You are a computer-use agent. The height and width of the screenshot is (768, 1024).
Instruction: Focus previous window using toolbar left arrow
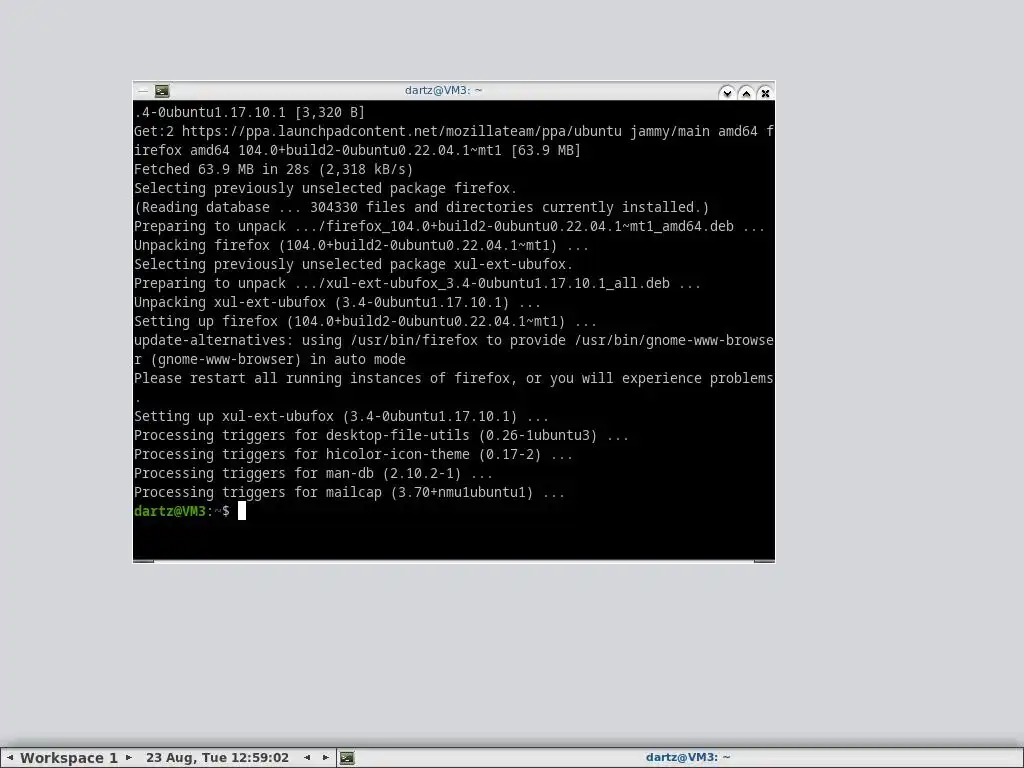point(307,758)
